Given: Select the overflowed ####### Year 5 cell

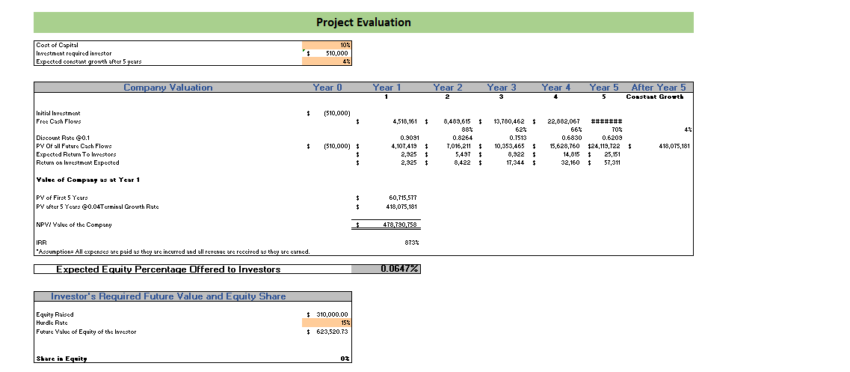Looking at the screenshot, I should (606, 121).
